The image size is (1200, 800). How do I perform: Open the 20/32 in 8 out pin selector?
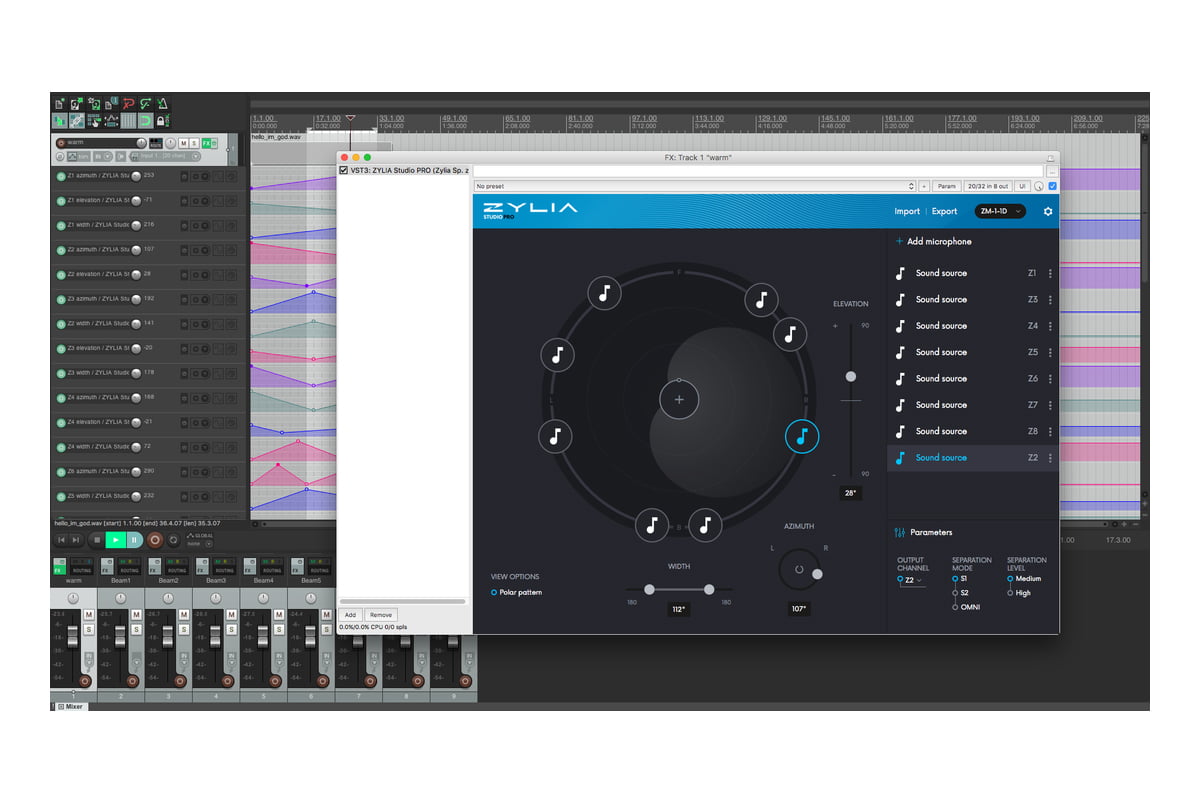click(987, 186)
